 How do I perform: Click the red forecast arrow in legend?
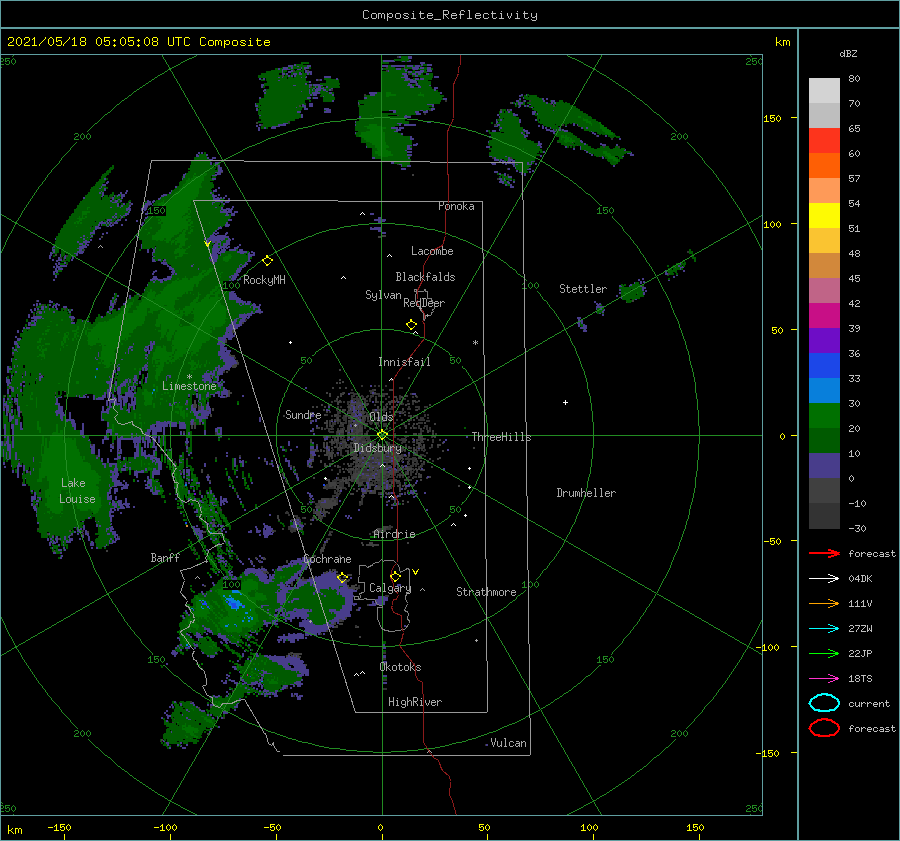pyautogui.click(x=824, y=553)
